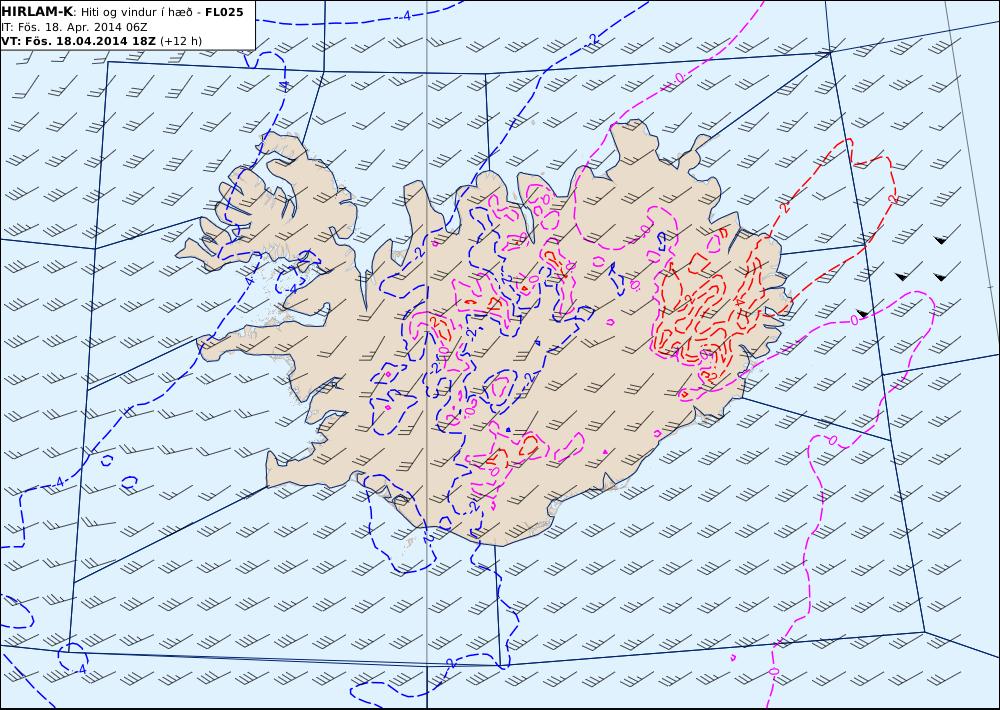The height and width of the screenshot is (710, 1000).
Task: Select the '(+12 h)' forecast offset text
Action: point(180,41)
